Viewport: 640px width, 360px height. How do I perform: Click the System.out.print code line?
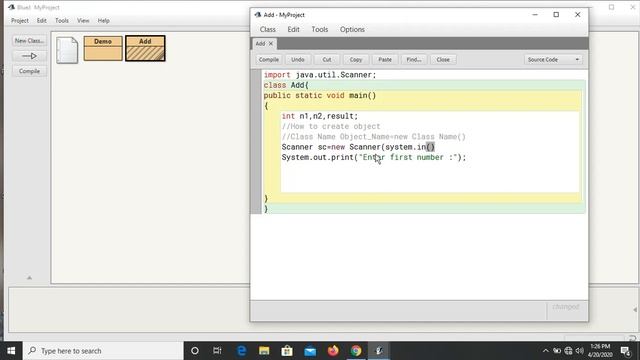coord(373,157)
